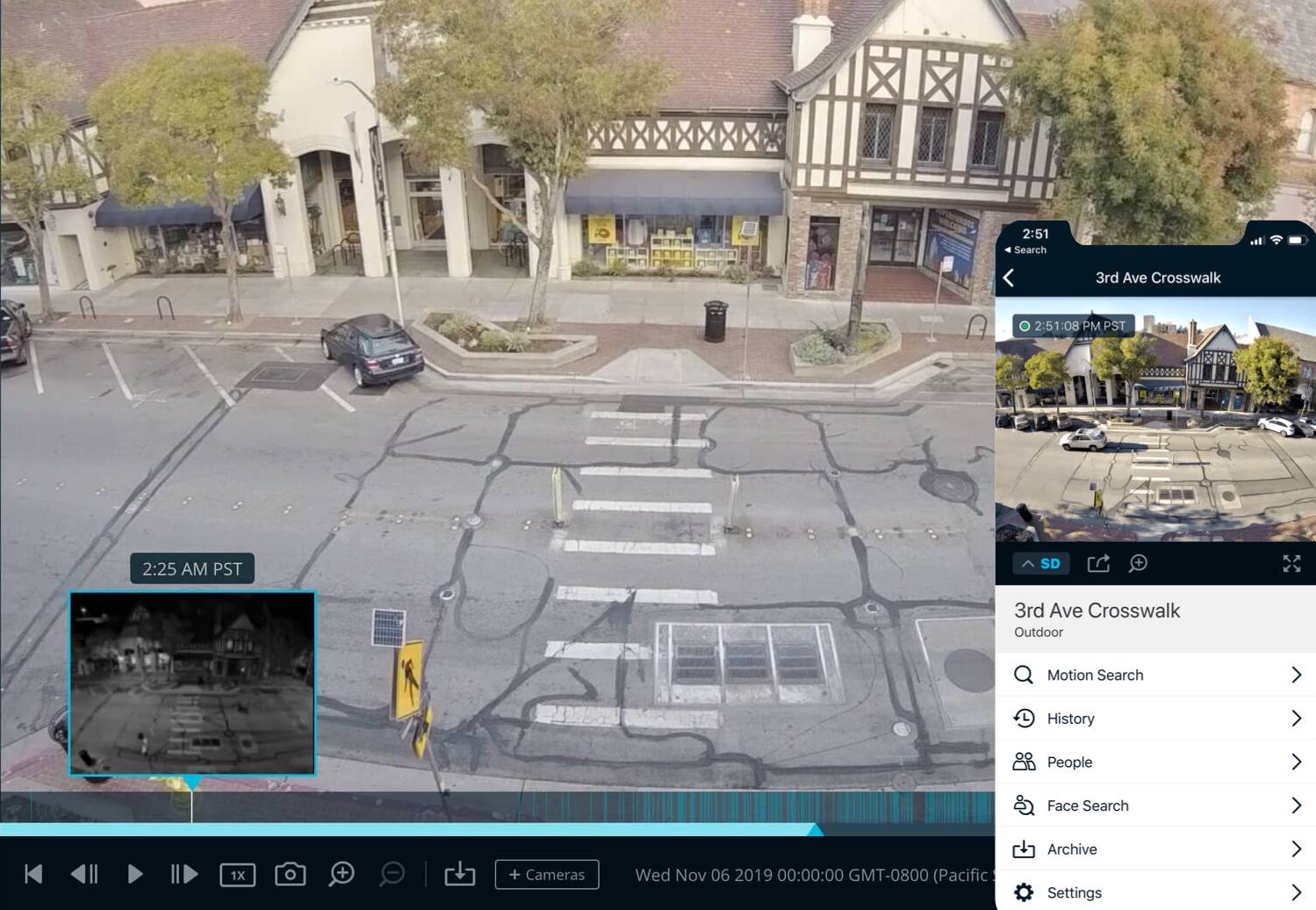Change the 1X playback speed
The height and width of the screenshot is (910, 1316).
click(x=237, y=875)
